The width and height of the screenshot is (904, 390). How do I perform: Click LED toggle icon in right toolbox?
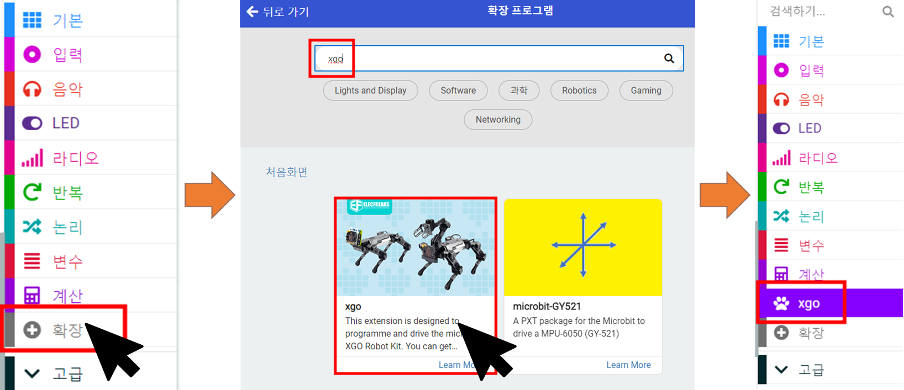(x=781, y=128)
